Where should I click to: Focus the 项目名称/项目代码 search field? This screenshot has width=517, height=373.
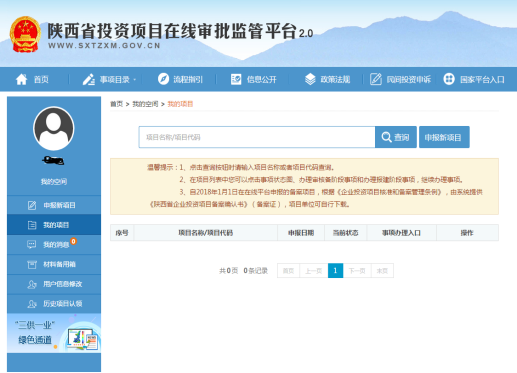pyautogui.click(x=257, y=137)
